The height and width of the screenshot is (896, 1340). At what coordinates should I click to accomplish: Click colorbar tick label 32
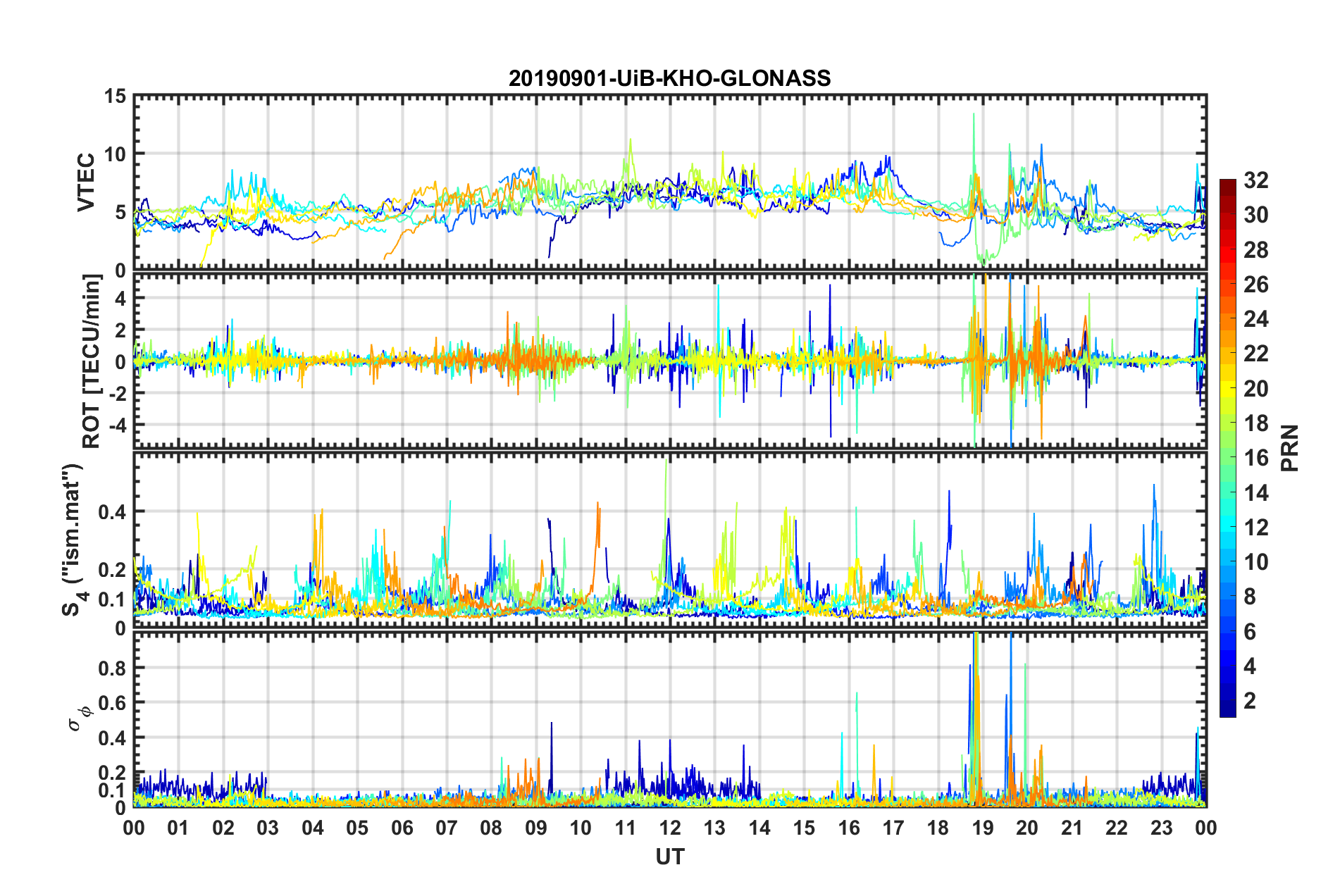1255,180
